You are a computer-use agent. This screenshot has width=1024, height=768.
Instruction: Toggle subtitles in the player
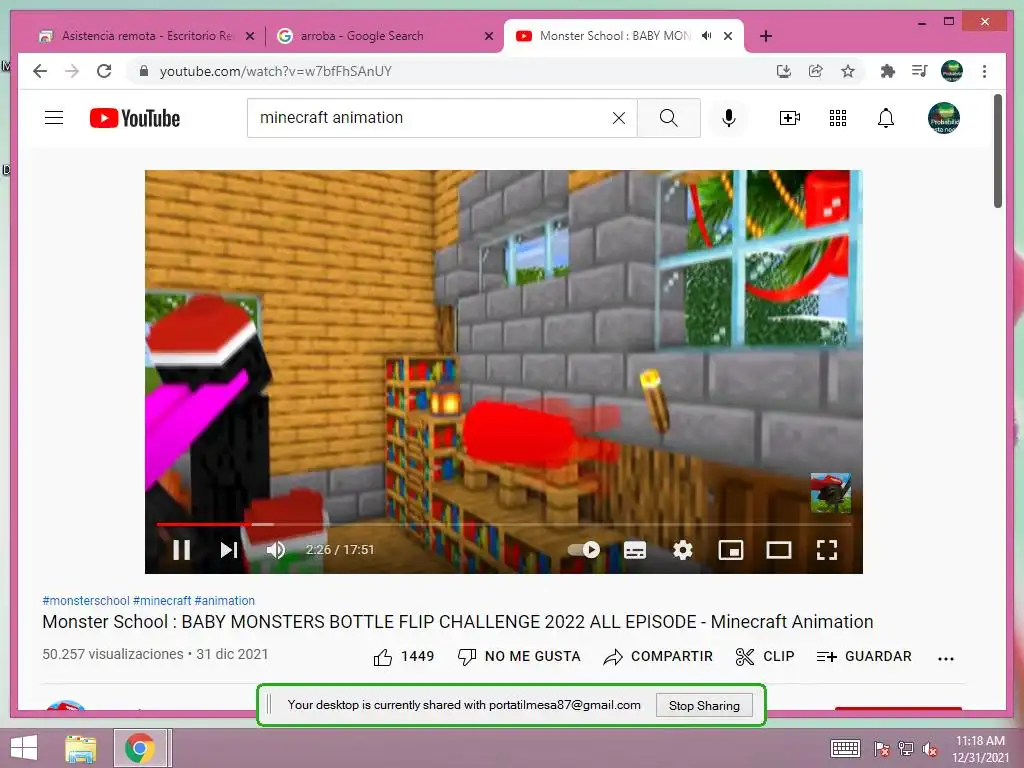coord(635,550)
